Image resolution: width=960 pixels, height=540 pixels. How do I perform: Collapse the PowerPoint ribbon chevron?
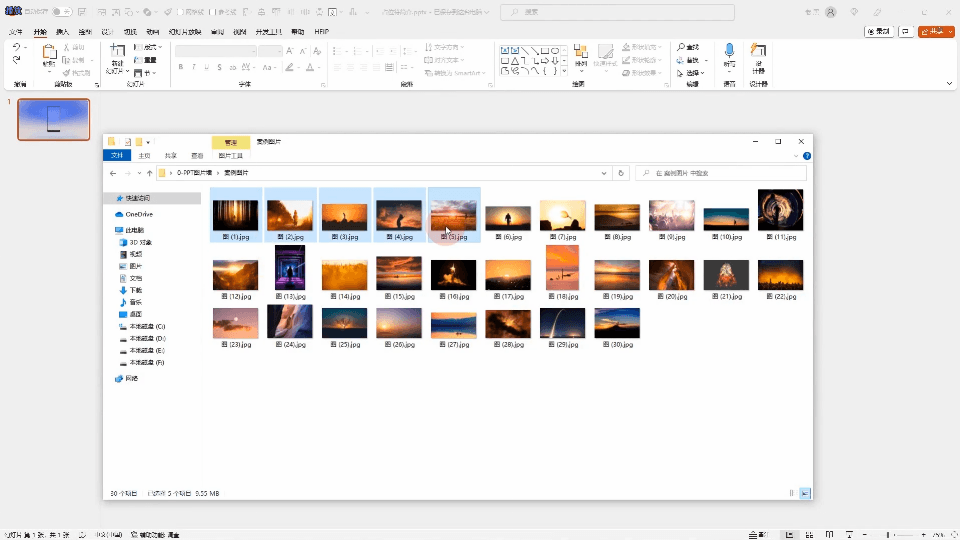(x=949, y=83)
